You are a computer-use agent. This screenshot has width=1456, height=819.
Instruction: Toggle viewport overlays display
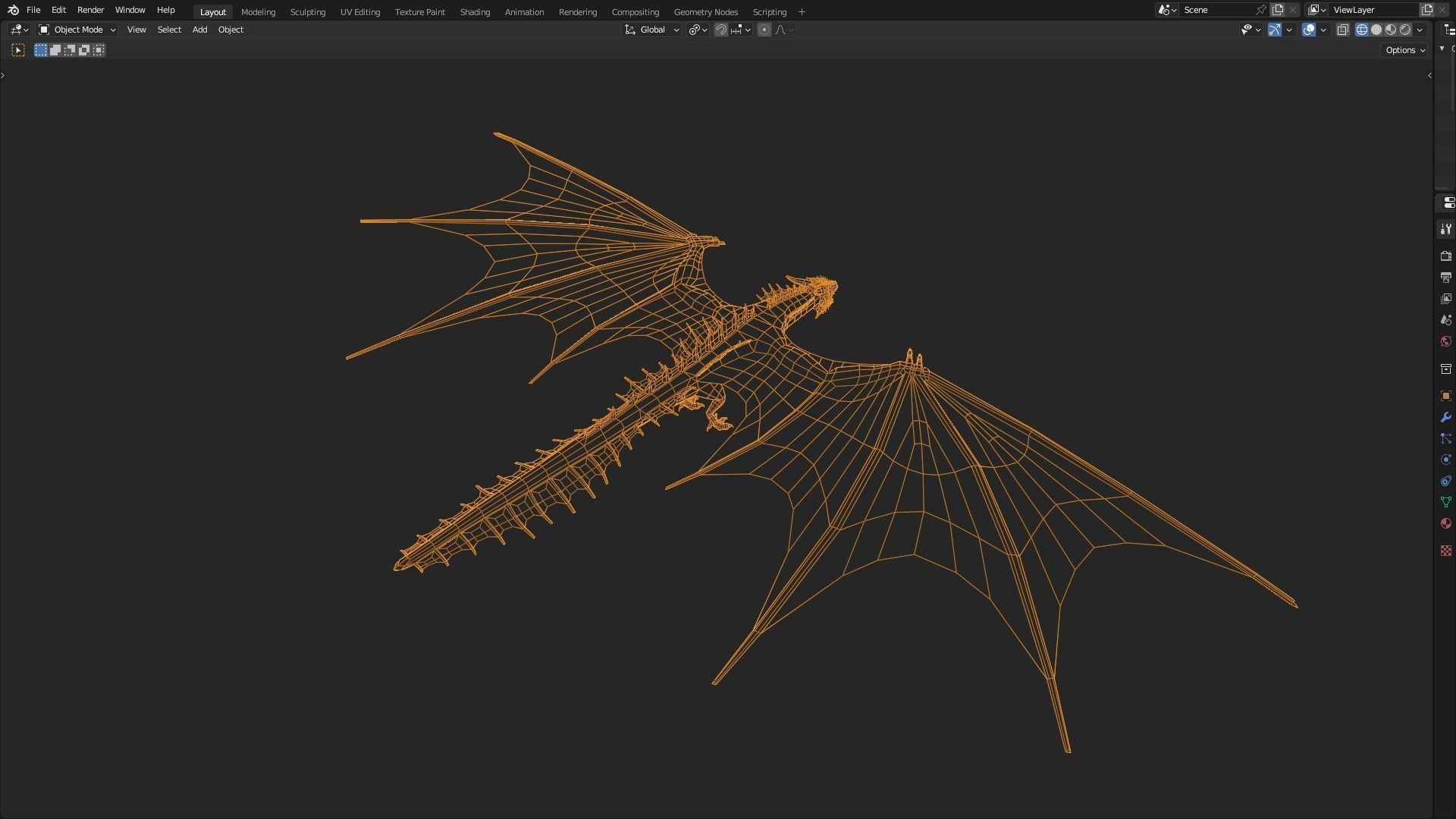pyautogui.click(x=1309, y=30)
